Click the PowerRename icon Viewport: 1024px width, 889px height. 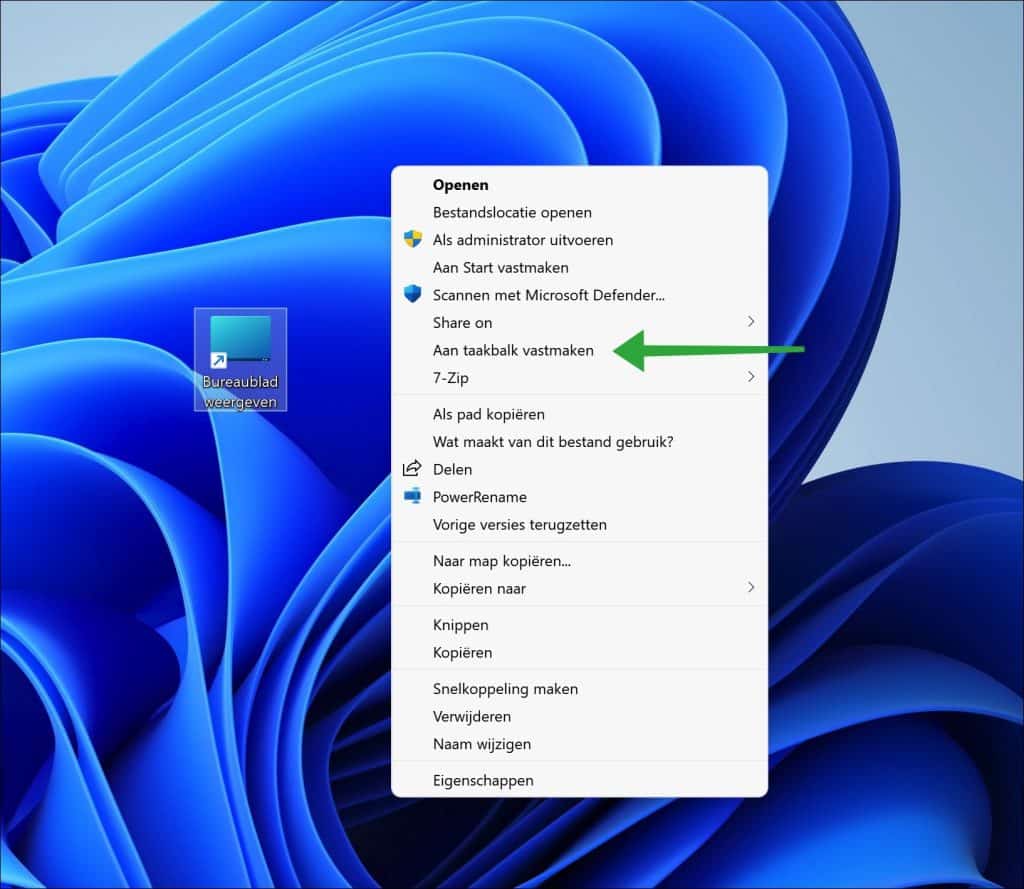(x=412, y=497)
